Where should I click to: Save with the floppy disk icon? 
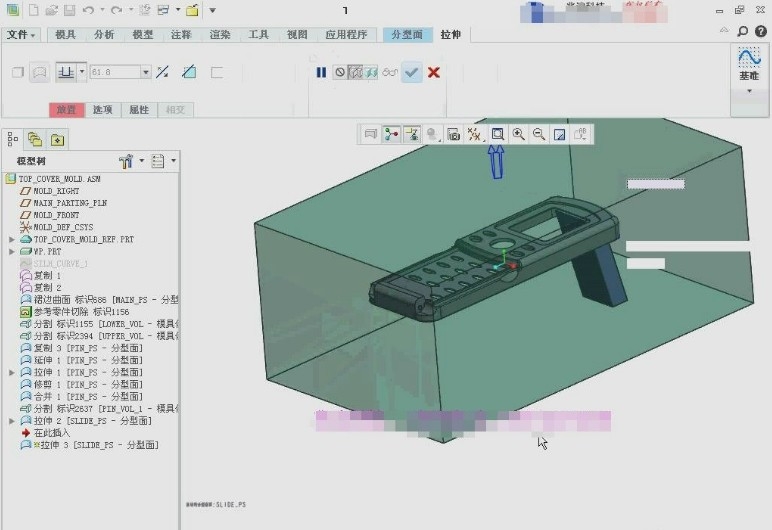click(x=69, y=10)
